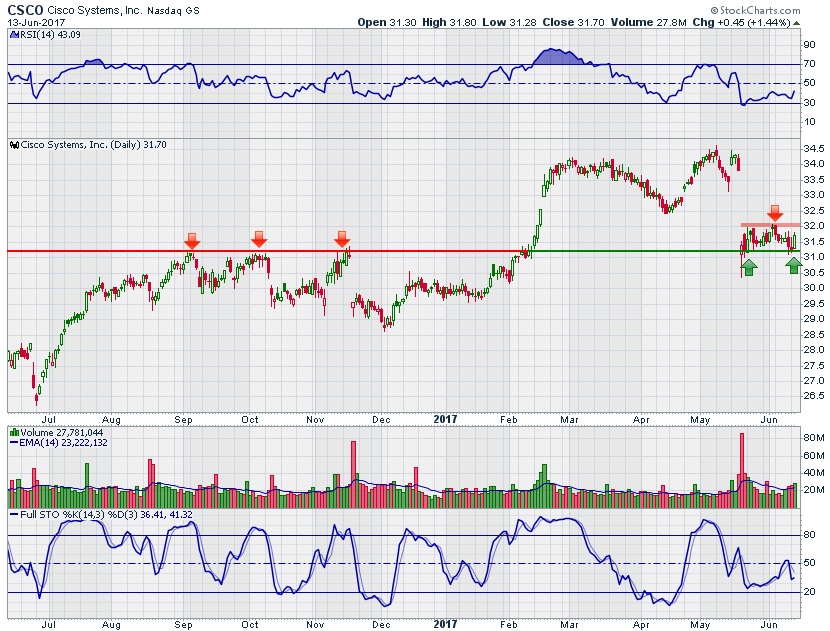Click the 33.0 price axis label
This screenshot has width=830, height=631.
pyautogui.click(x=814, y=195)
